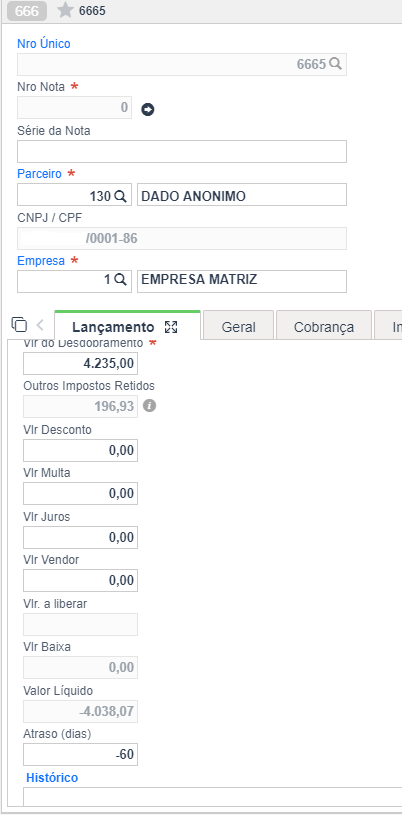
Task: Click the Parceiro label link
Action: 40,173
